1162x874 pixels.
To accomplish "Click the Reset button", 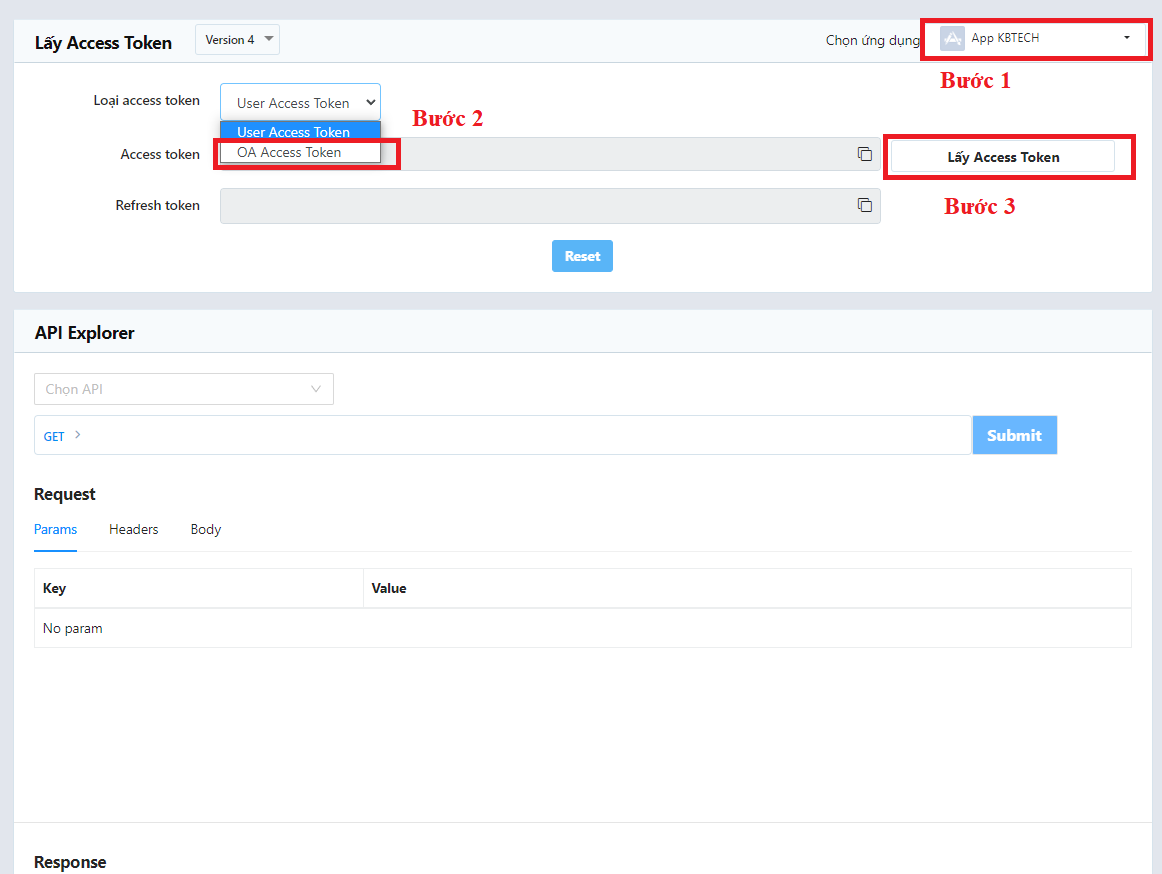I will point(582,256).
